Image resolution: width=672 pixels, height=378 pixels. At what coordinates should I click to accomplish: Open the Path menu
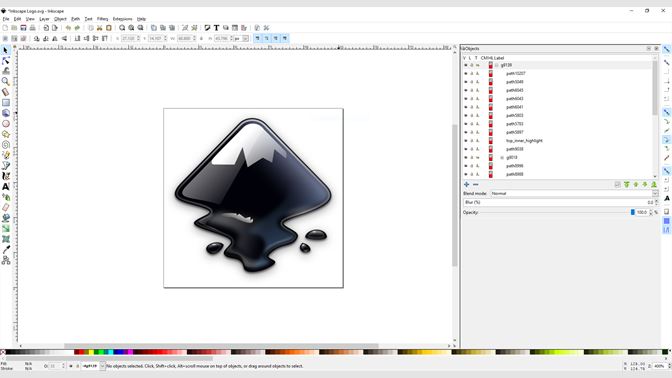75,19
